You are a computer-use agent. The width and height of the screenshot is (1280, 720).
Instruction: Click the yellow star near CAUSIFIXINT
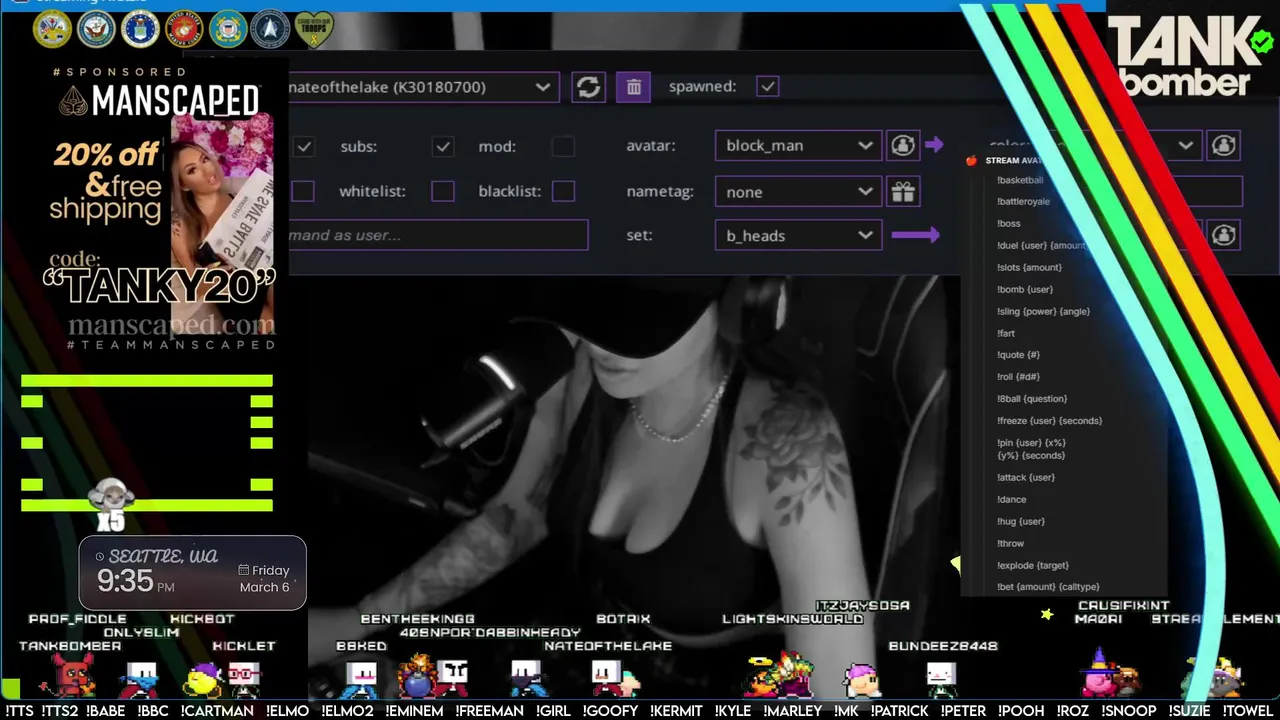tap(1046, 614)
